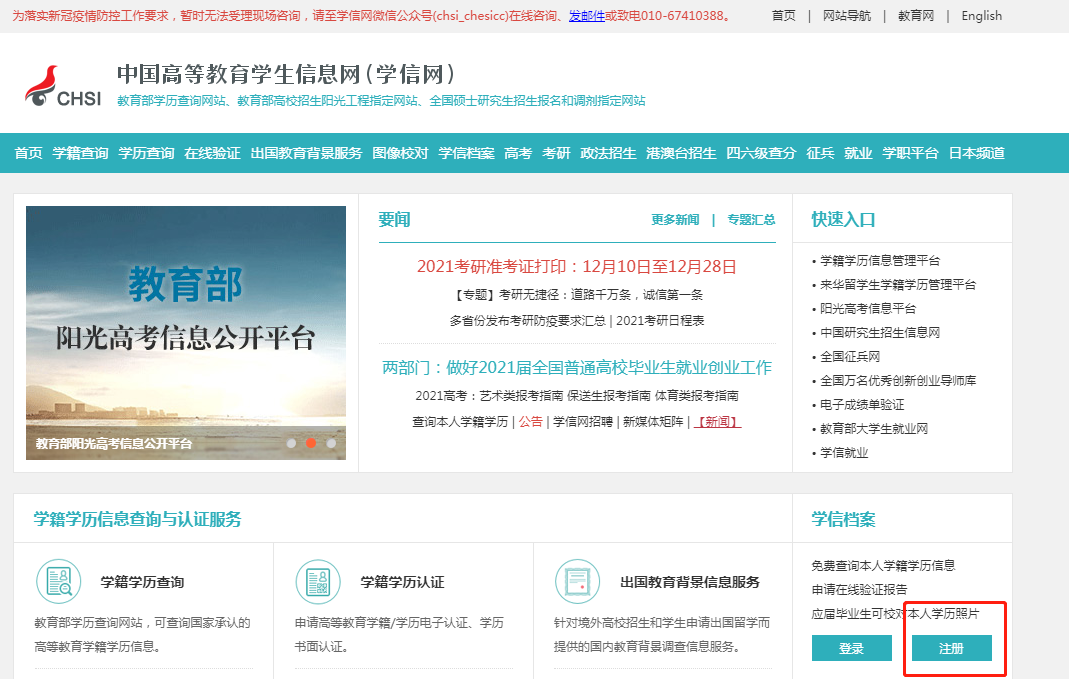This screenshot has width=1069, height=679.
Task: Open the 出国教育背景信息服务 icon
Action: point(577,582)
